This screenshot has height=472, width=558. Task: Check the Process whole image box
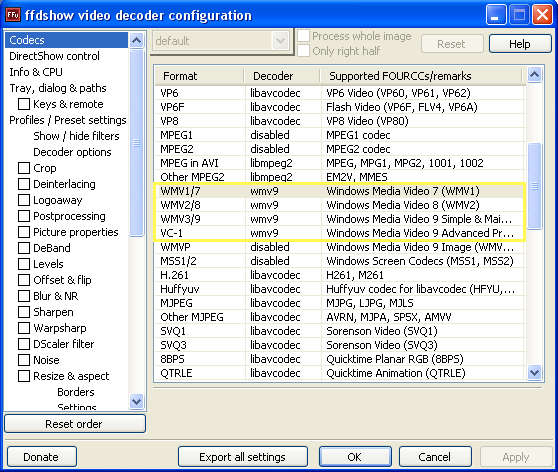(x=303, y=36)
